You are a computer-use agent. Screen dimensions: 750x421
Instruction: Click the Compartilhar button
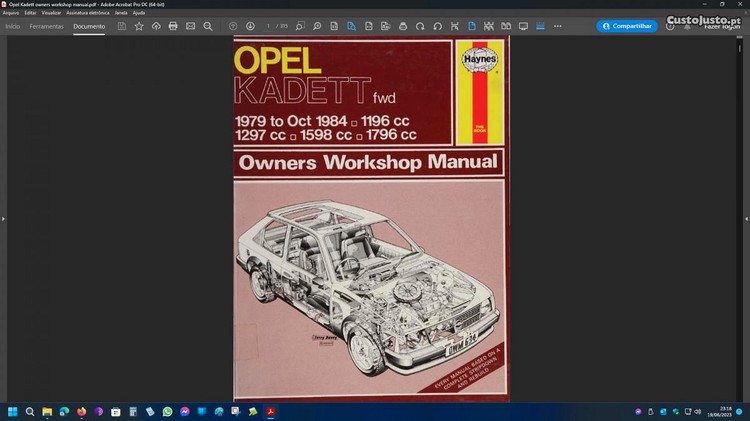click(x=627, y=26)
